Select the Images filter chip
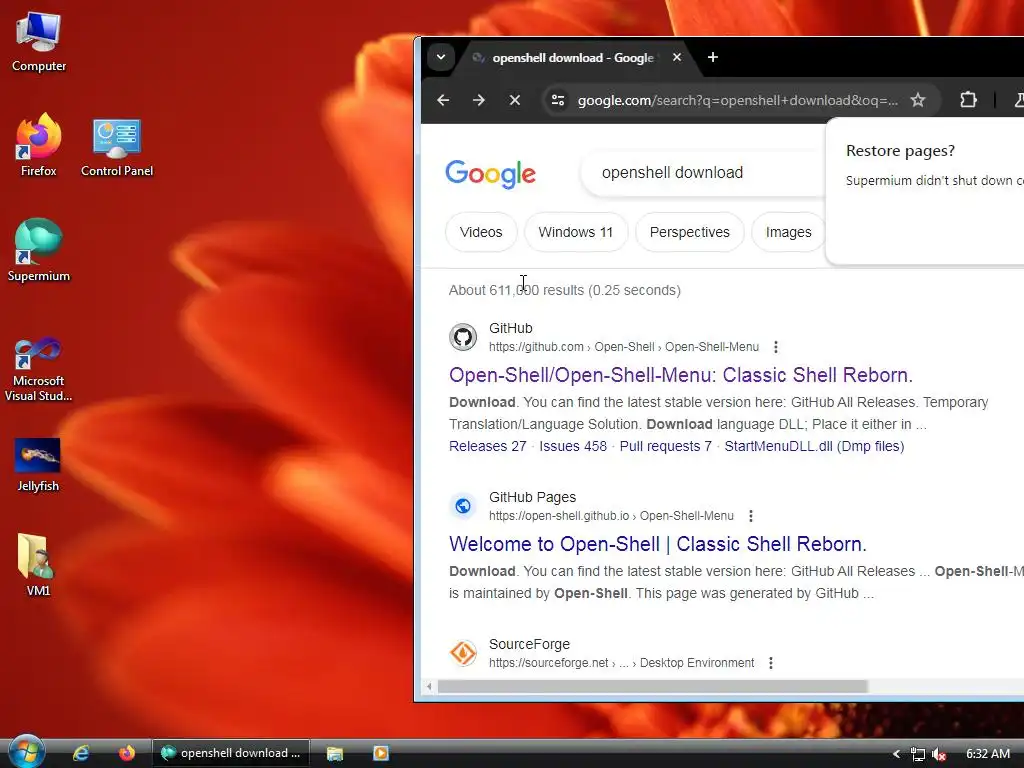 (x=788, y=232)
